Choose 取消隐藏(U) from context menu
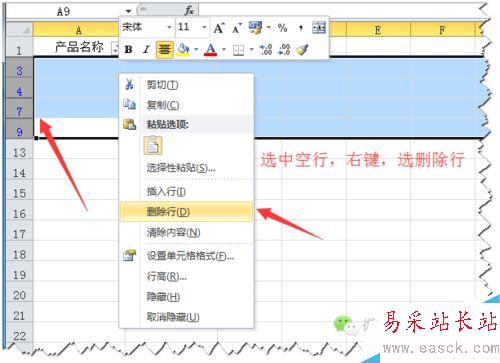Viewport: 500px width, 363px height. [187, 317]
